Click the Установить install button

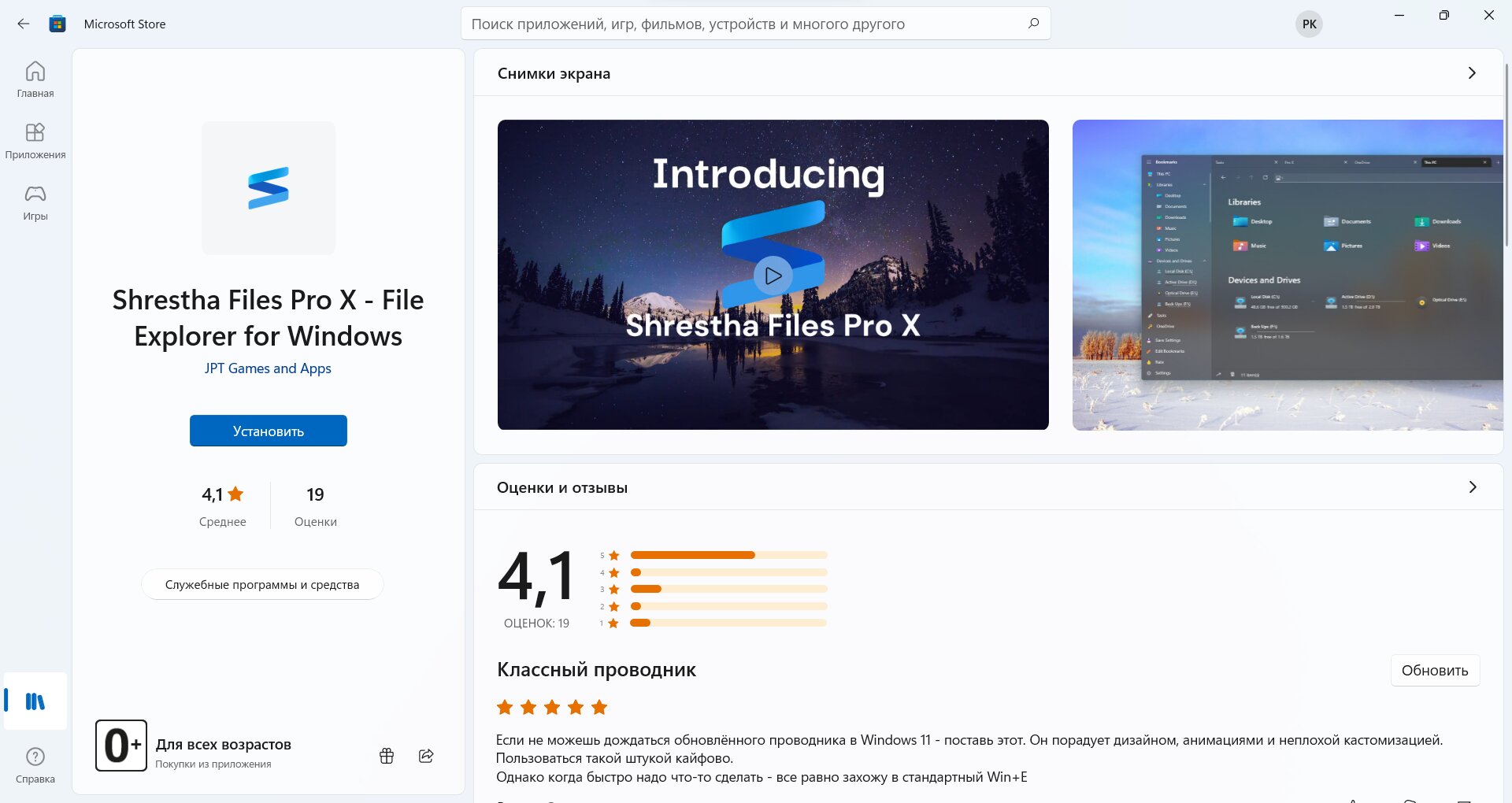click(x=269, y=431)
